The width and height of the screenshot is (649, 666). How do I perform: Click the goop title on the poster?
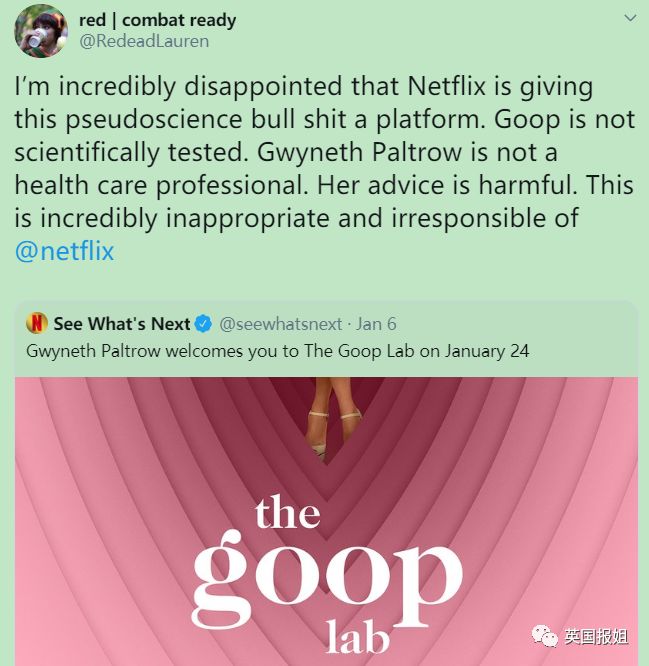point(327,579)
